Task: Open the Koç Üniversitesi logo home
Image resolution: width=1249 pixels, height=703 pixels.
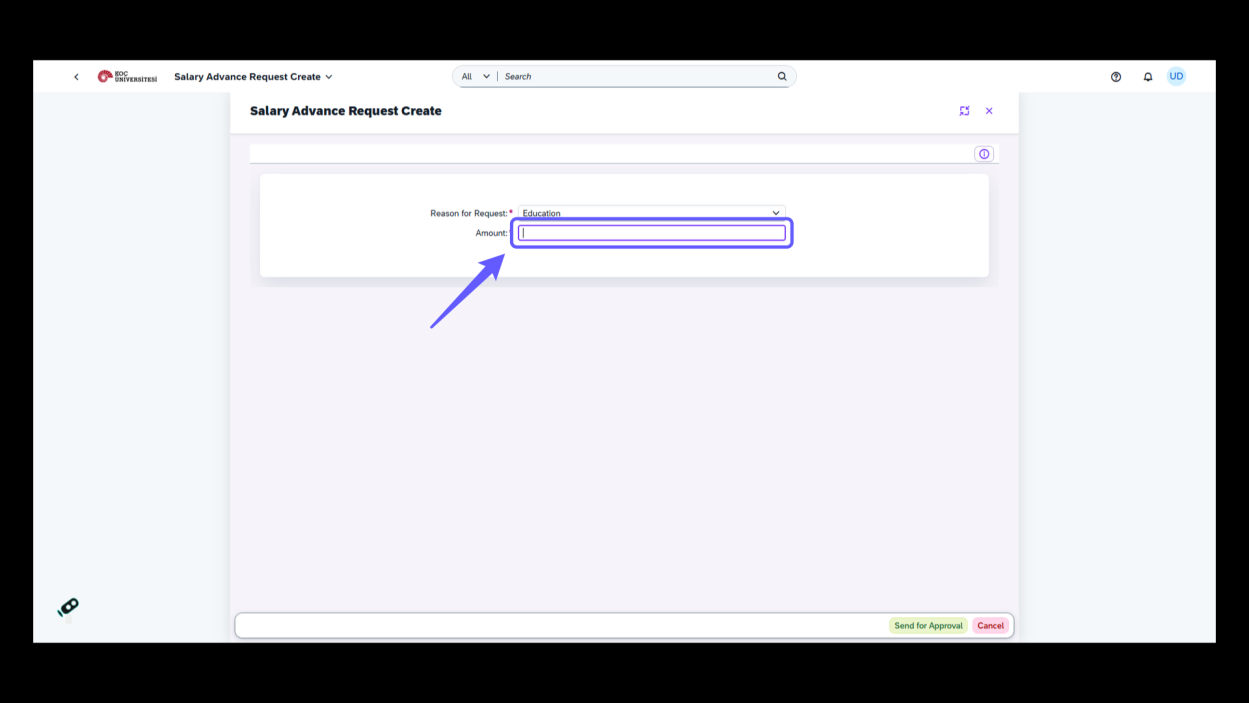Action: click(x=127, y=77)
